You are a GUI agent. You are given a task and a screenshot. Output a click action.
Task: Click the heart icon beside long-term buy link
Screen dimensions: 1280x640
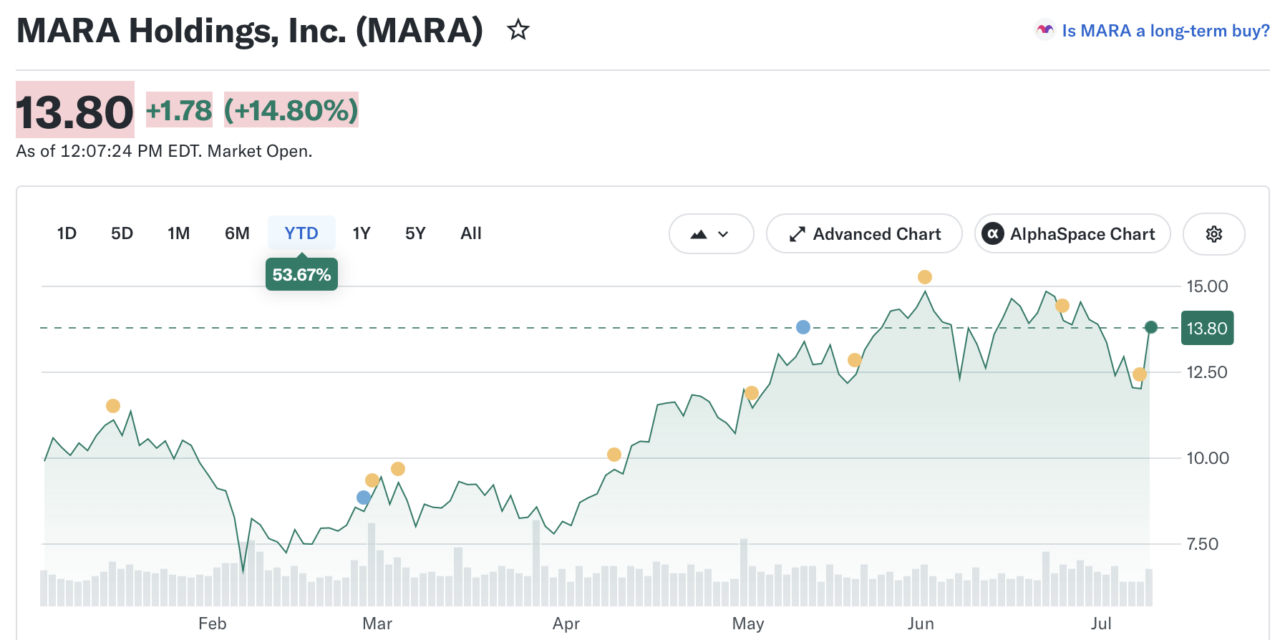pos(1045,31)
